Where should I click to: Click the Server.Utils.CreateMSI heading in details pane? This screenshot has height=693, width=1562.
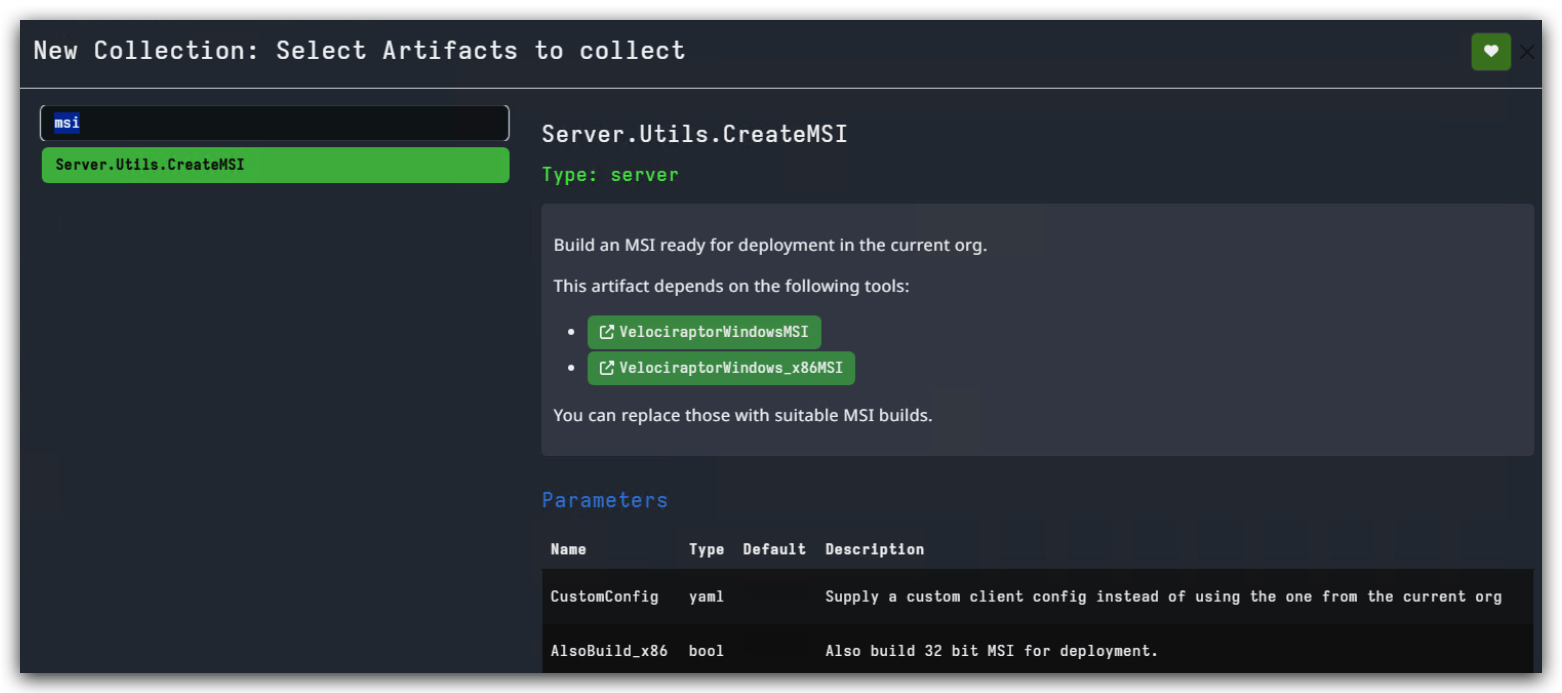pos(694,134)
